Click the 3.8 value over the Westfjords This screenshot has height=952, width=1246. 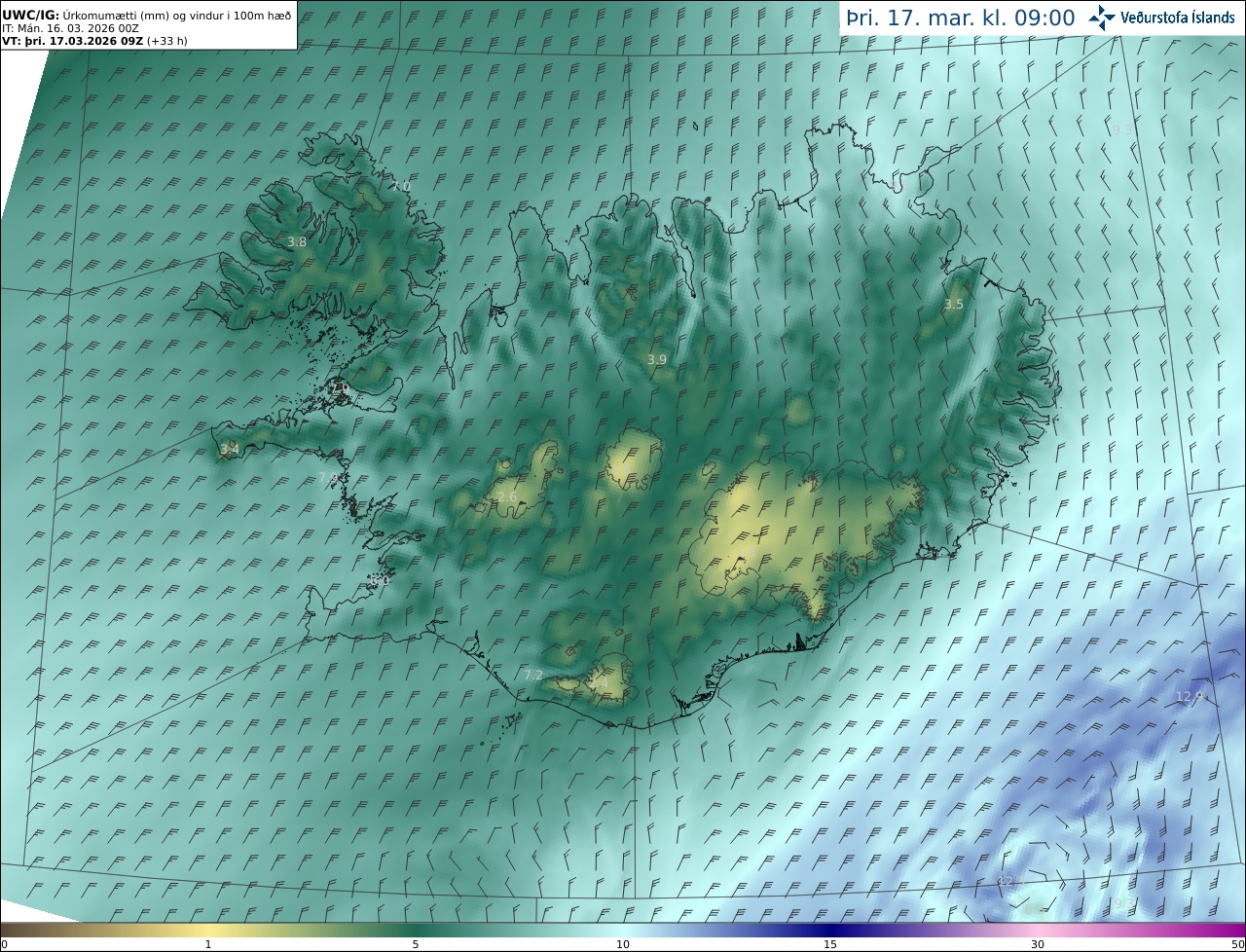pyautogui.click(x=297, y=242)
